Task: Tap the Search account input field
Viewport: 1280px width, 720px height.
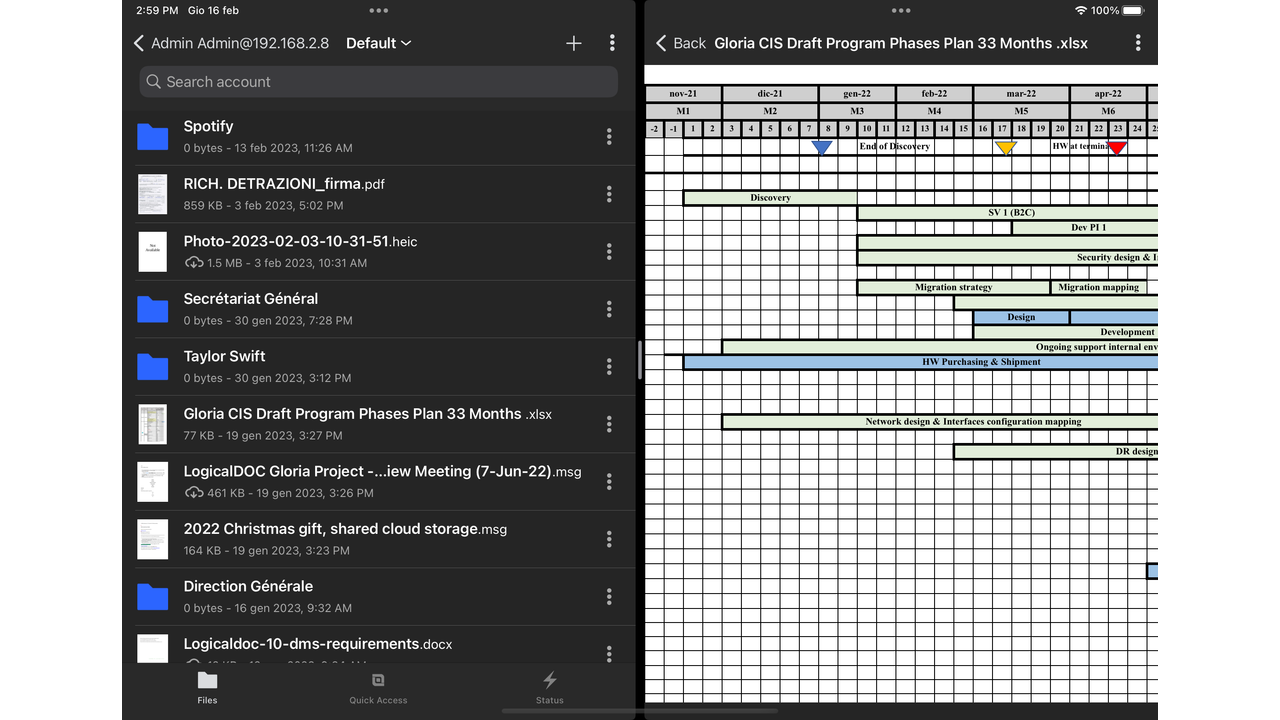Action: pos(378,81)
